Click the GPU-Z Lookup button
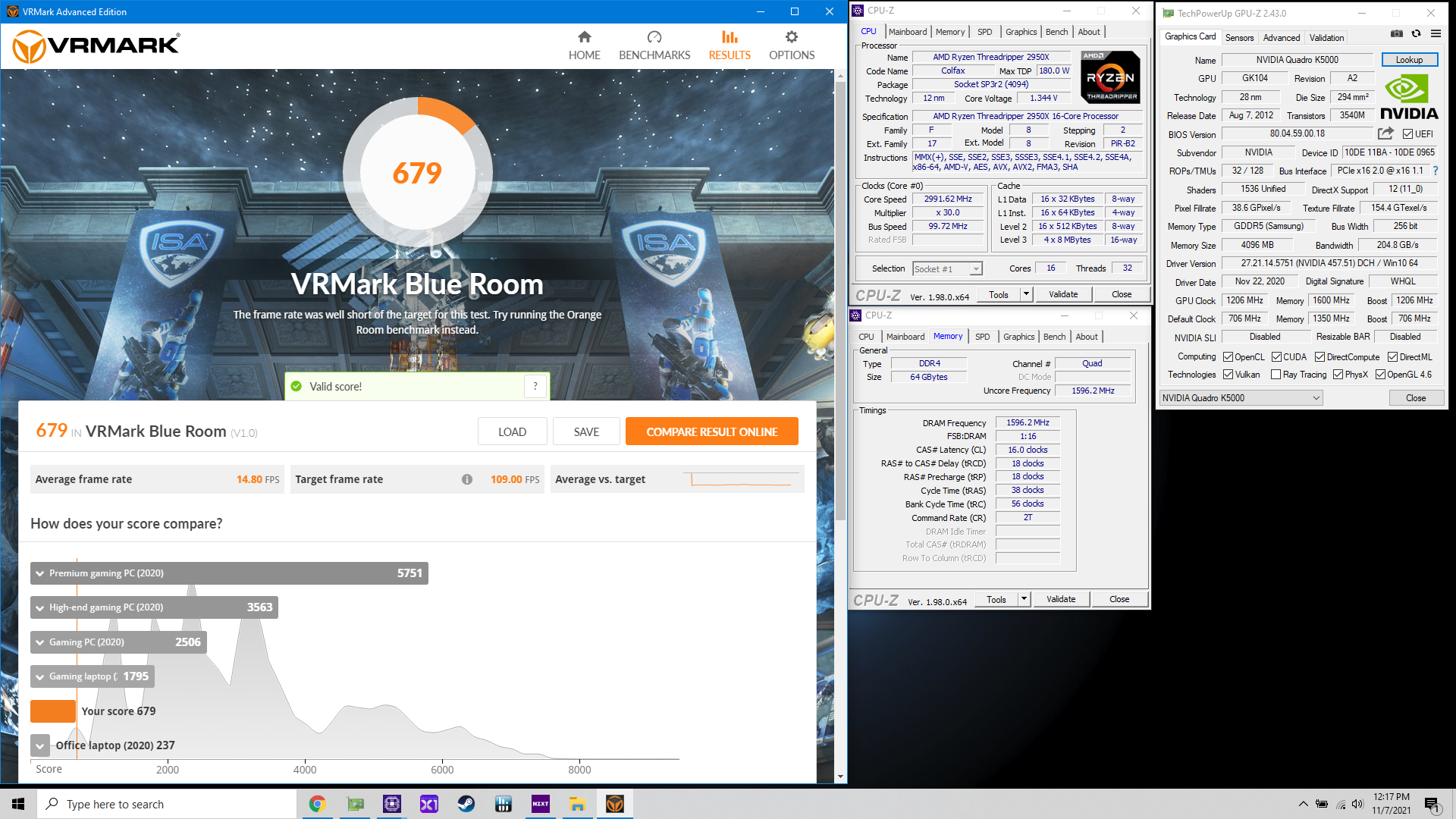The width and height of the screenshot is (1456, 819). (1409, 60)
